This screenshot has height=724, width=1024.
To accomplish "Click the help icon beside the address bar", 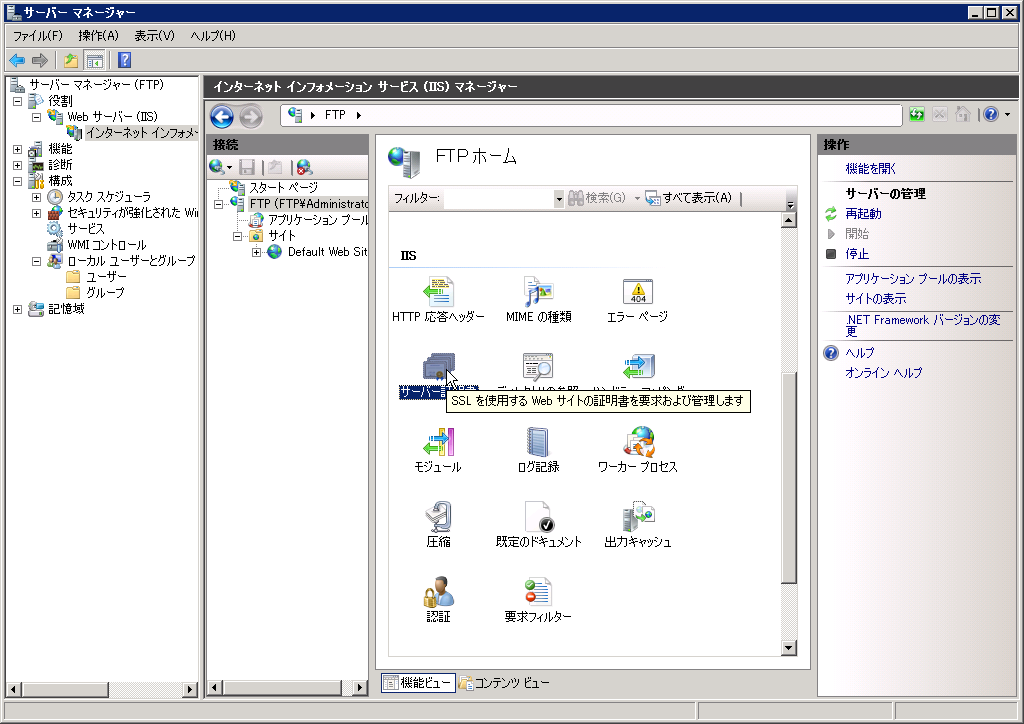I will pos(991,115).
